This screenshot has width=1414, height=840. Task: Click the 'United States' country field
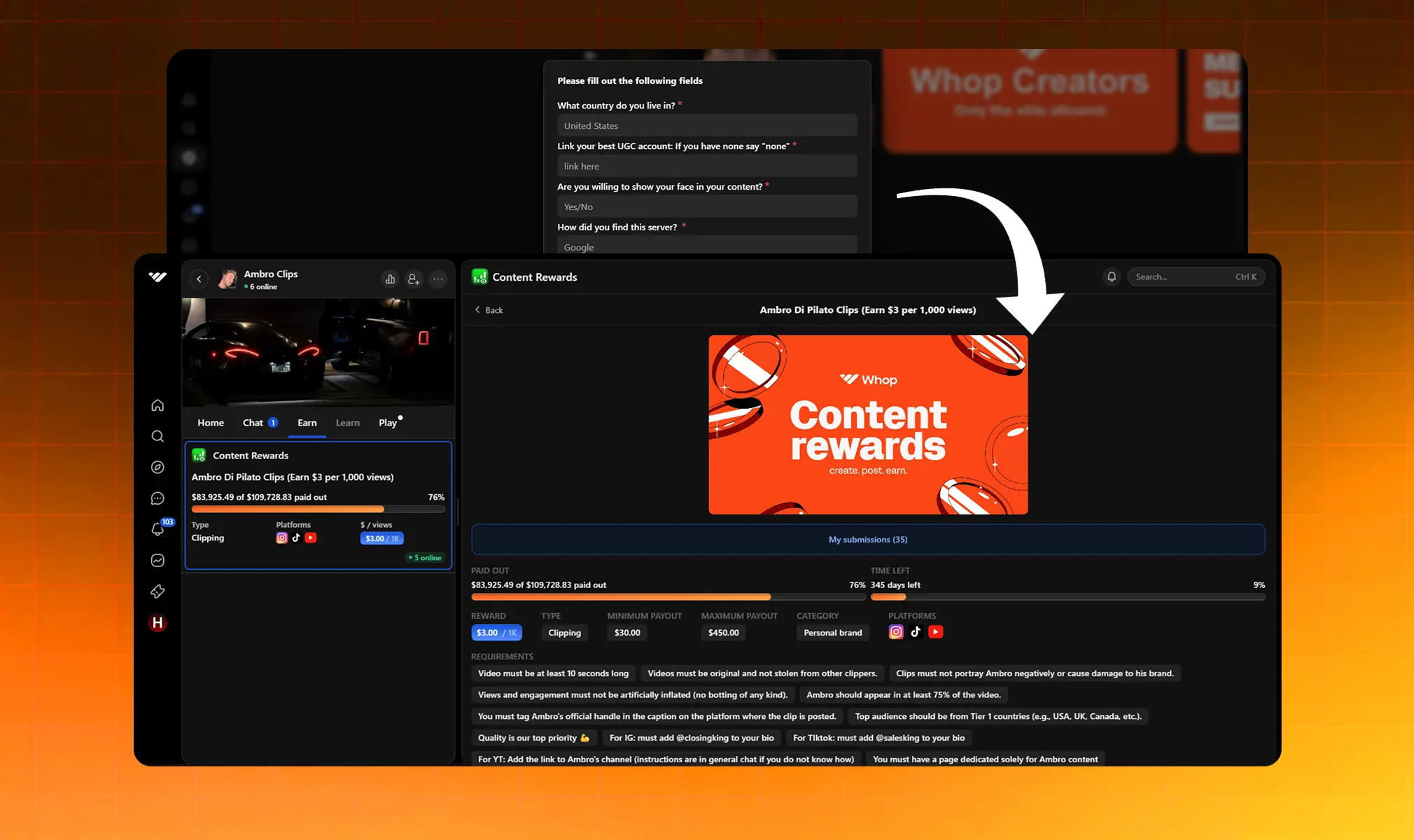pos(707,126)
